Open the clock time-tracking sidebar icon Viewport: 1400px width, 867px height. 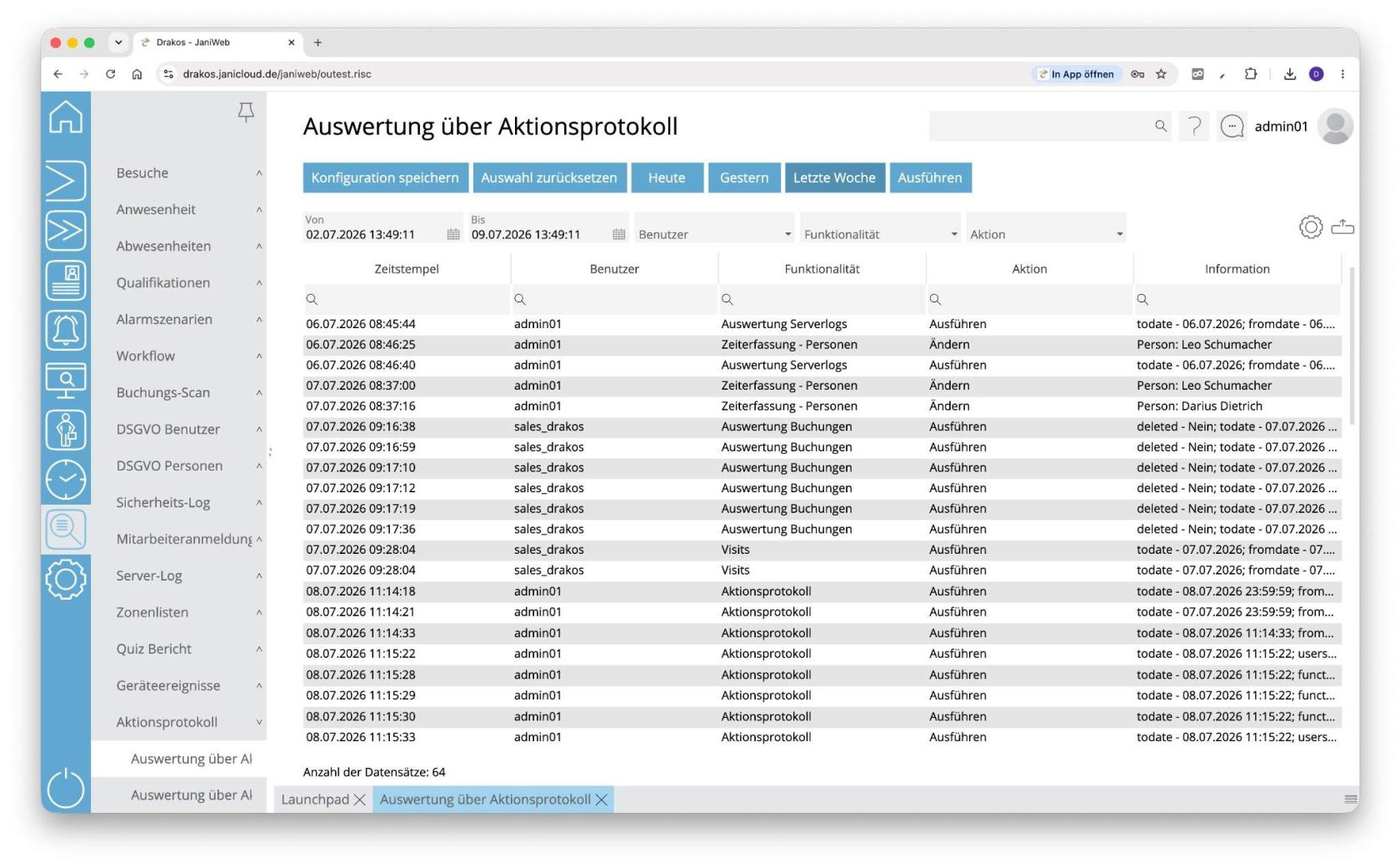(x=66, y=480)
